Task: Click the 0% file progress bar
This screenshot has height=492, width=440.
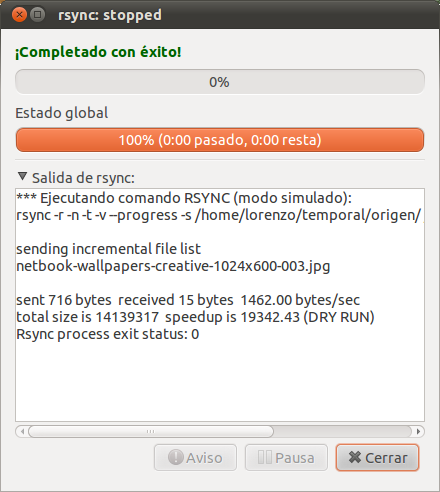Action: [x=220, y=82]
